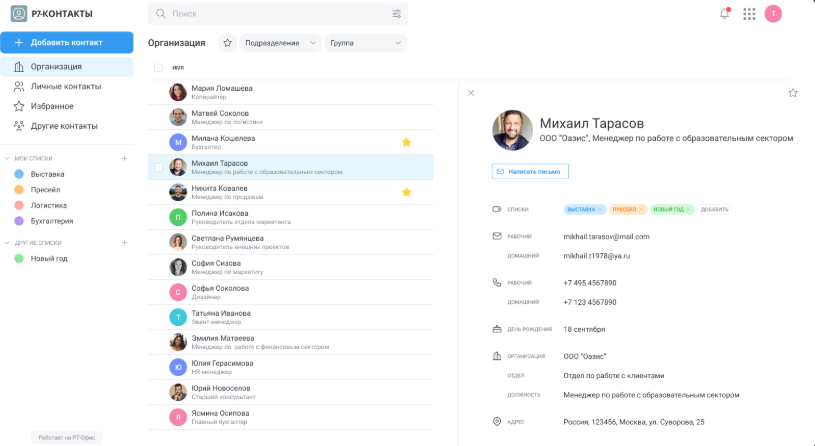Check the Михаил Тарасов row checkbox

(159, 167)
